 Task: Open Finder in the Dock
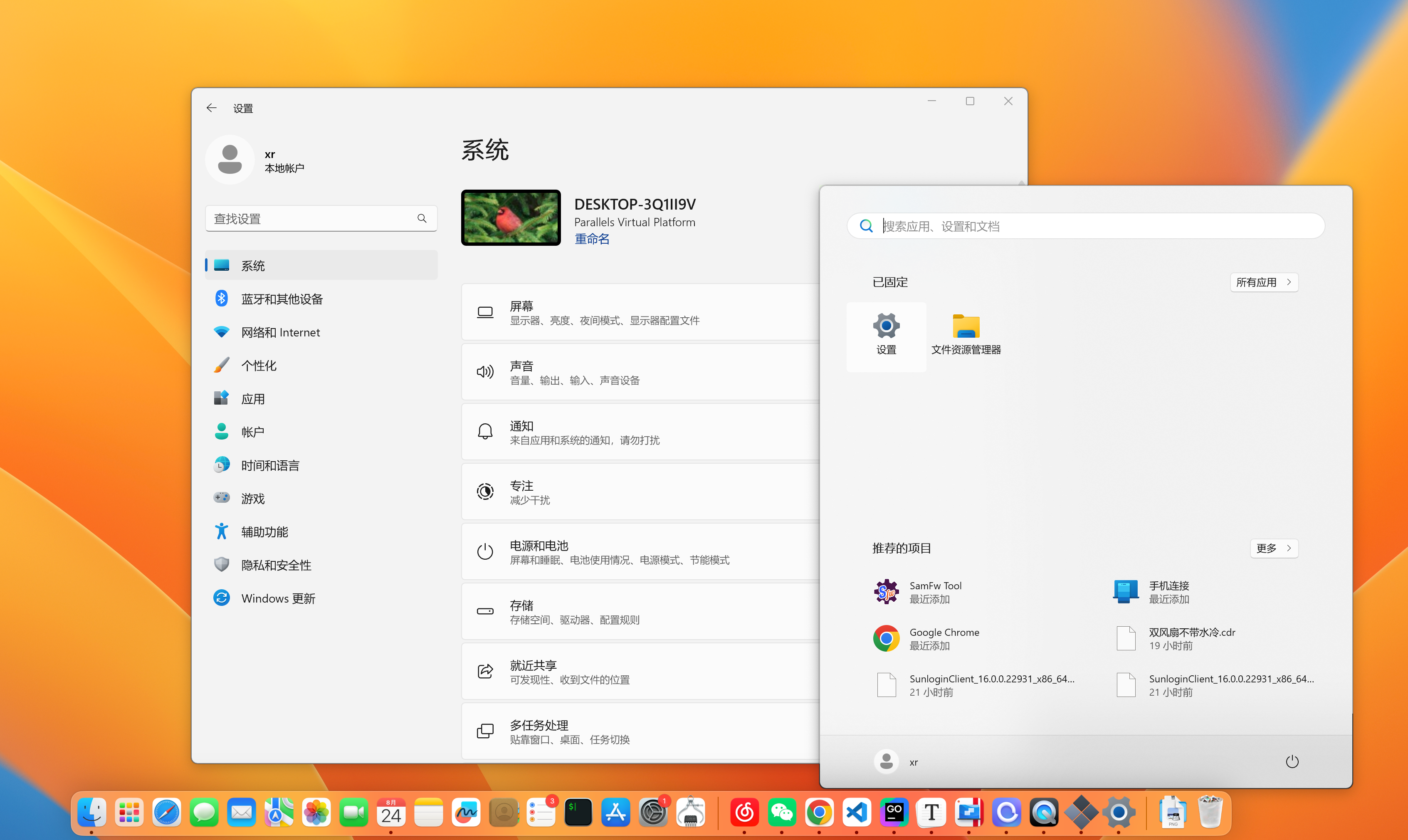click(91, 813)
